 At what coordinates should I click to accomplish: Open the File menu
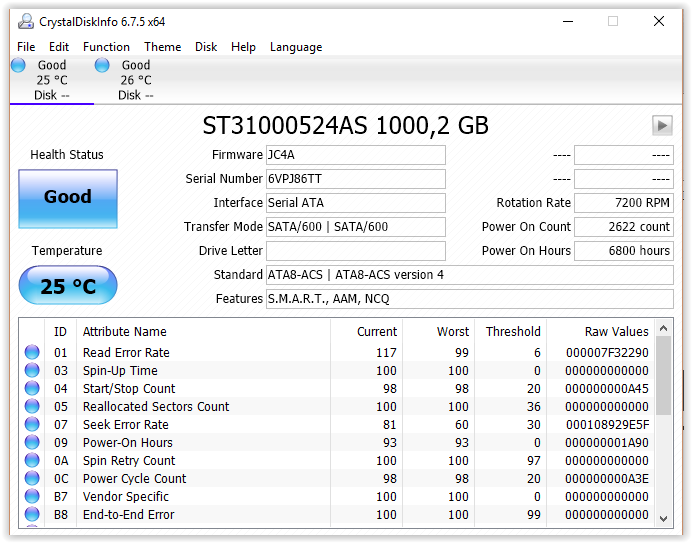26,47
